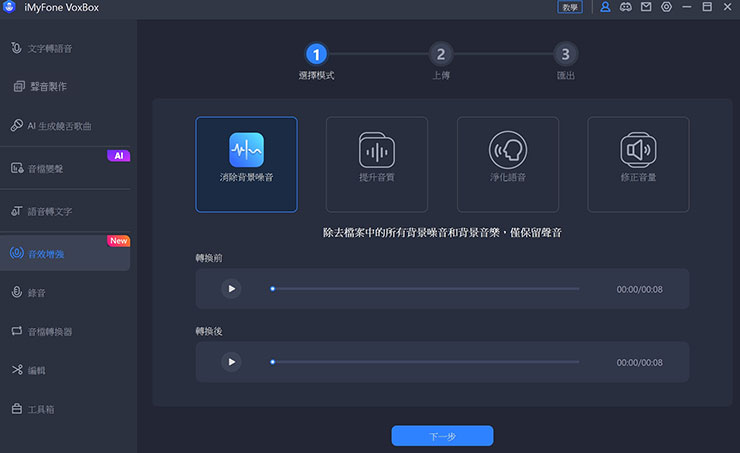Click the description text about background noise
This screenshot has width=740, height=453.
[442, 233]
